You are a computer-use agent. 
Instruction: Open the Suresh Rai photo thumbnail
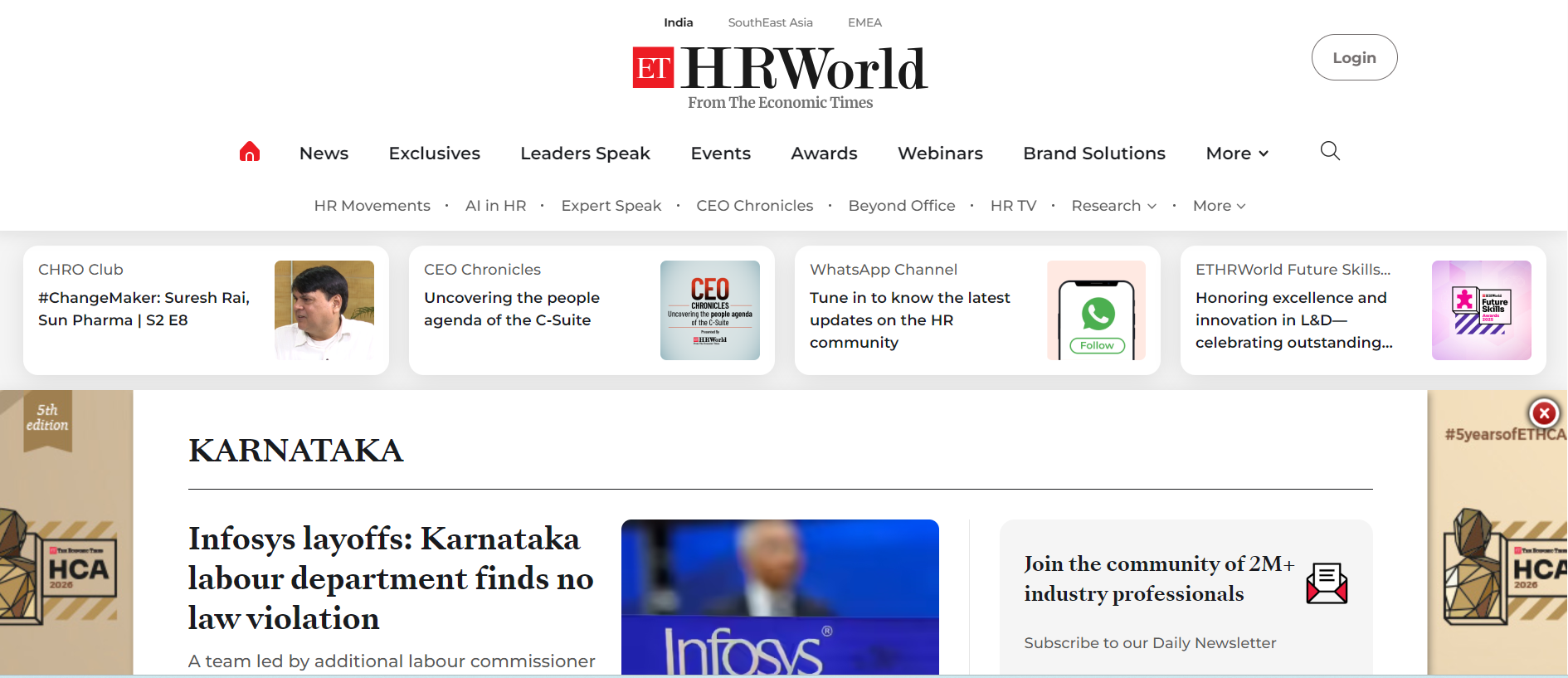click(x=324, y=310)
